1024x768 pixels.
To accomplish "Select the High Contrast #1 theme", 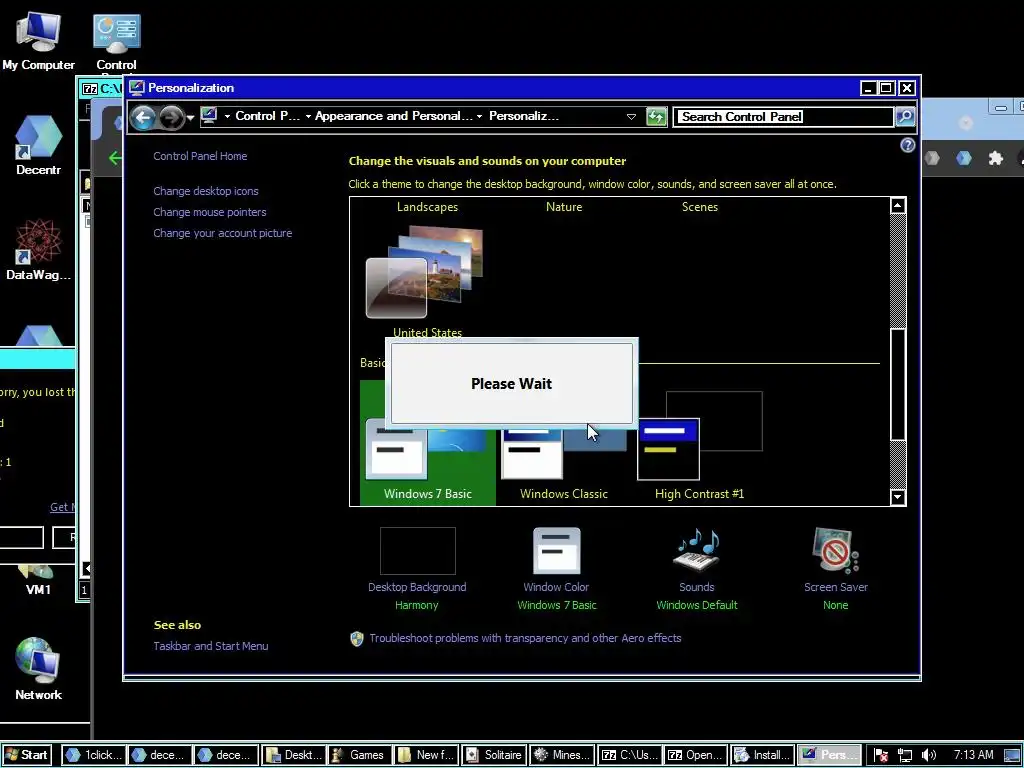I will pyautogui.click(x=699, y=446).
